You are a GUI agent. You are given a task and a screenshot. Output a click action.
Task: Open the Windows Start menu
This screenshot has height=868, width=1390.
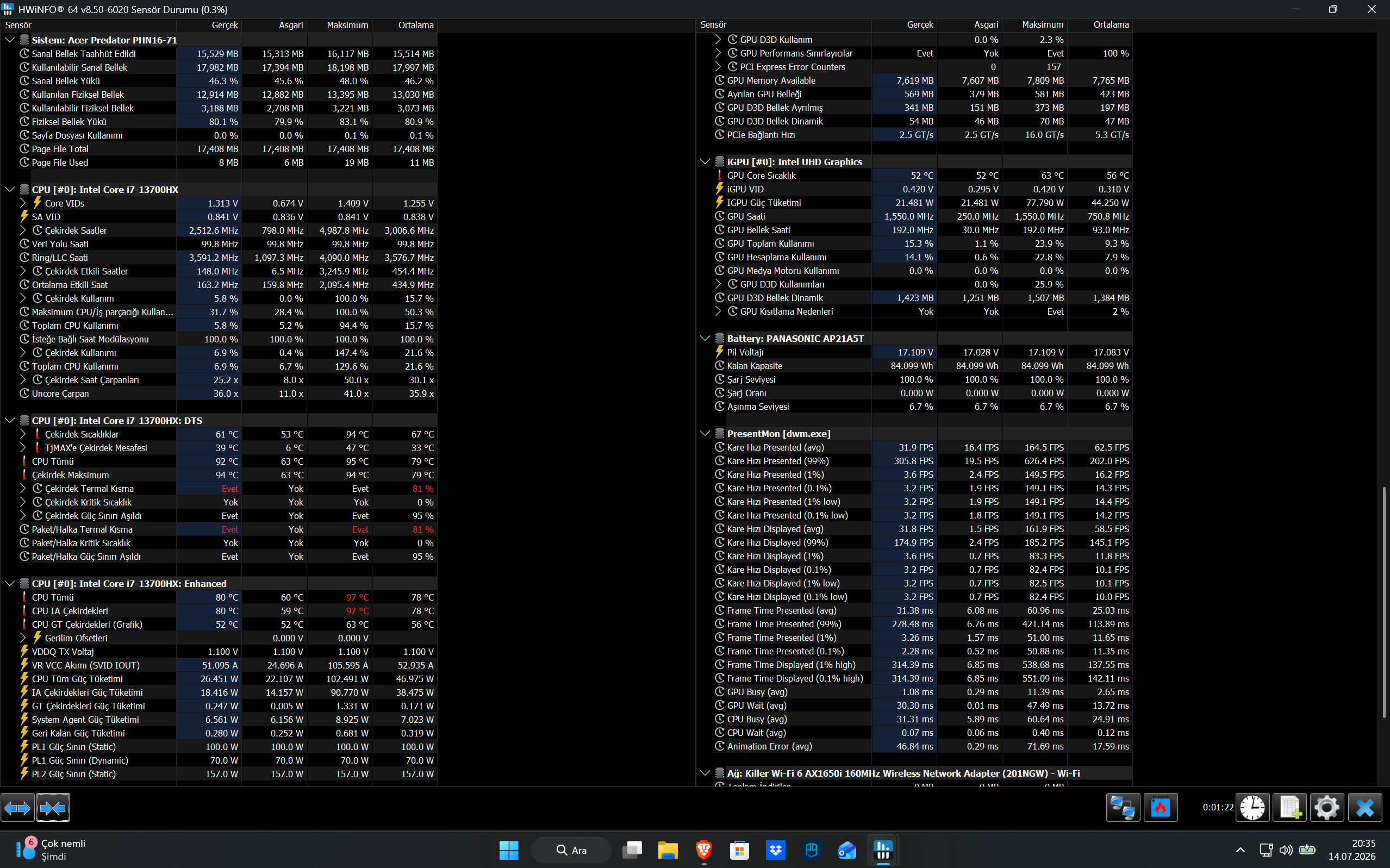[509, 850]
